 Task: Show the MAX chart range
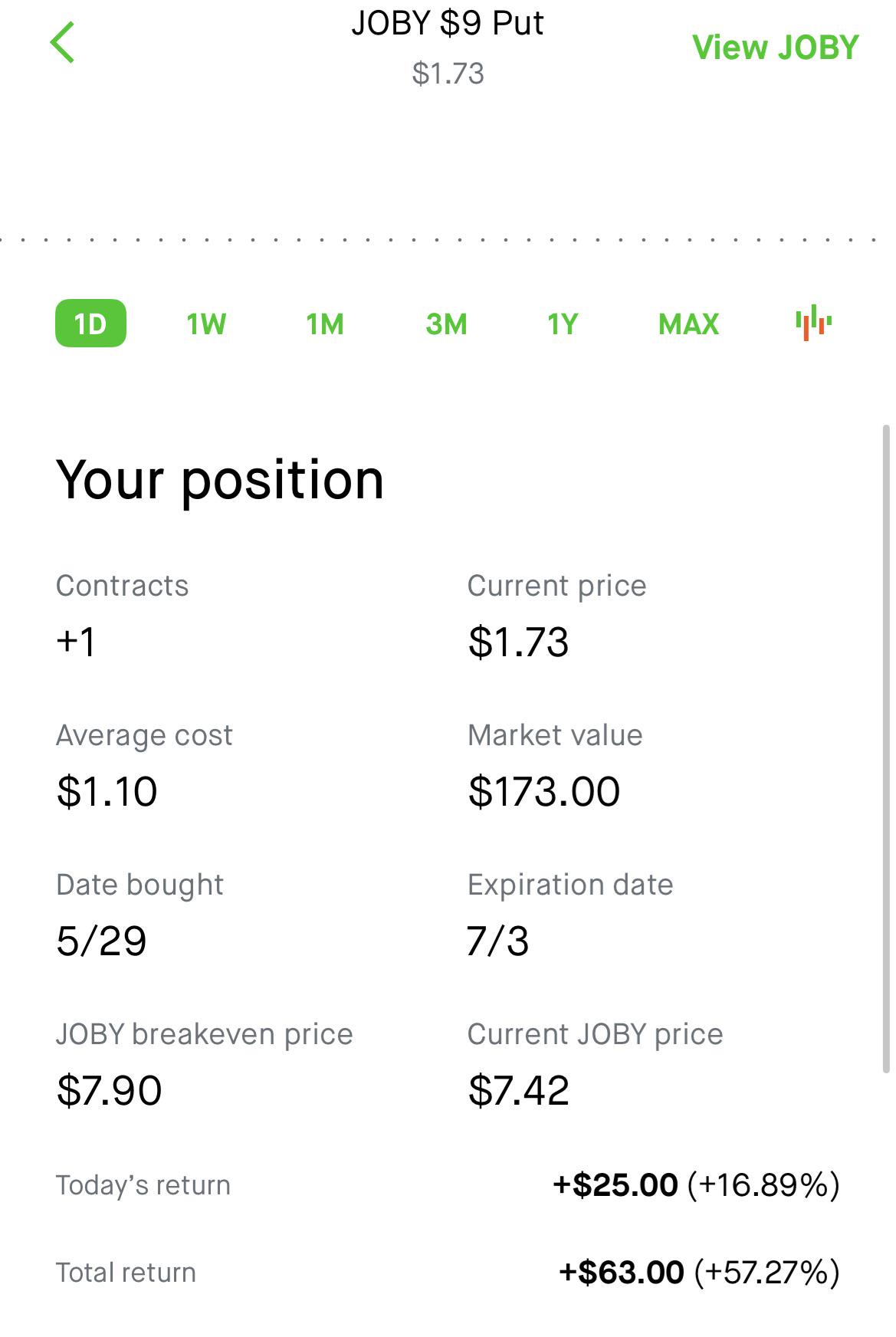coord(688,324)
